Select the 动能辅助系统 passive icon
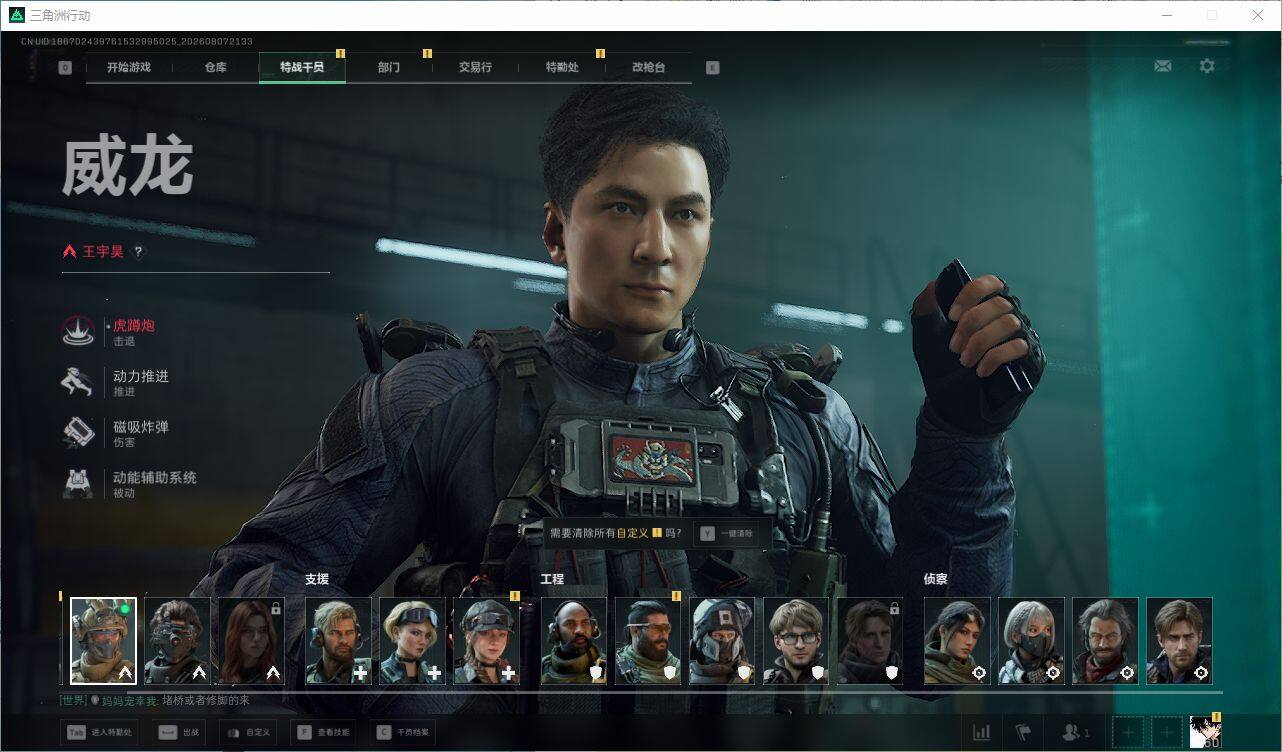 [x=78, y=483]
